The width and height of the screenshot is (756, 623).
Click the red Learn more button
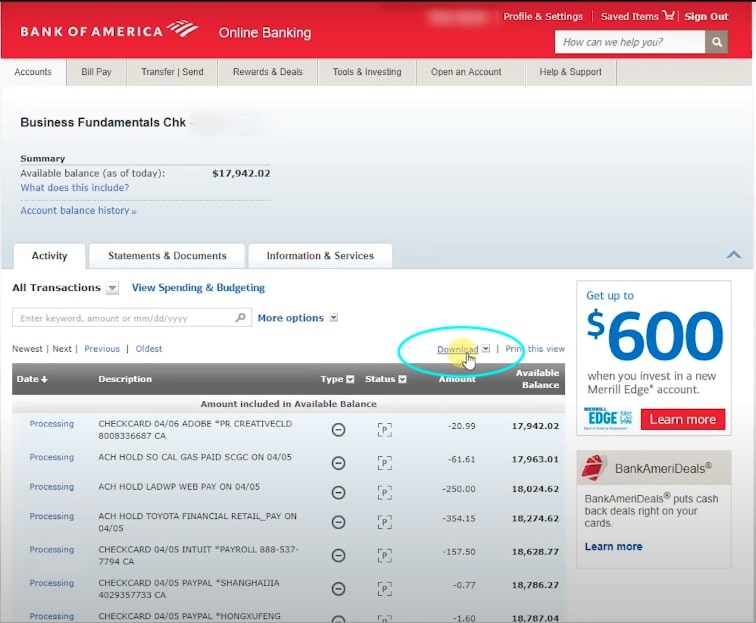[x=682, y=419]
